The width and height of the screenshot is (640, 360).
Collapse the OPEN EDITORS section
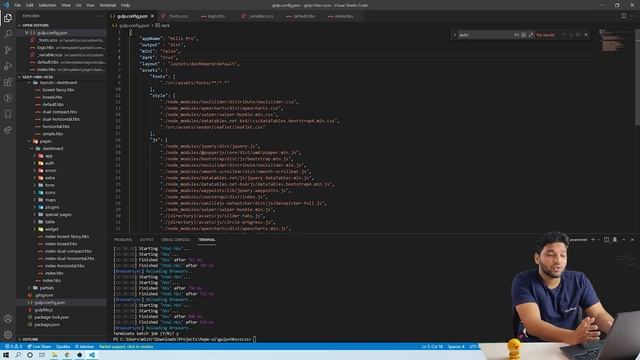click(x=36, y=25)
